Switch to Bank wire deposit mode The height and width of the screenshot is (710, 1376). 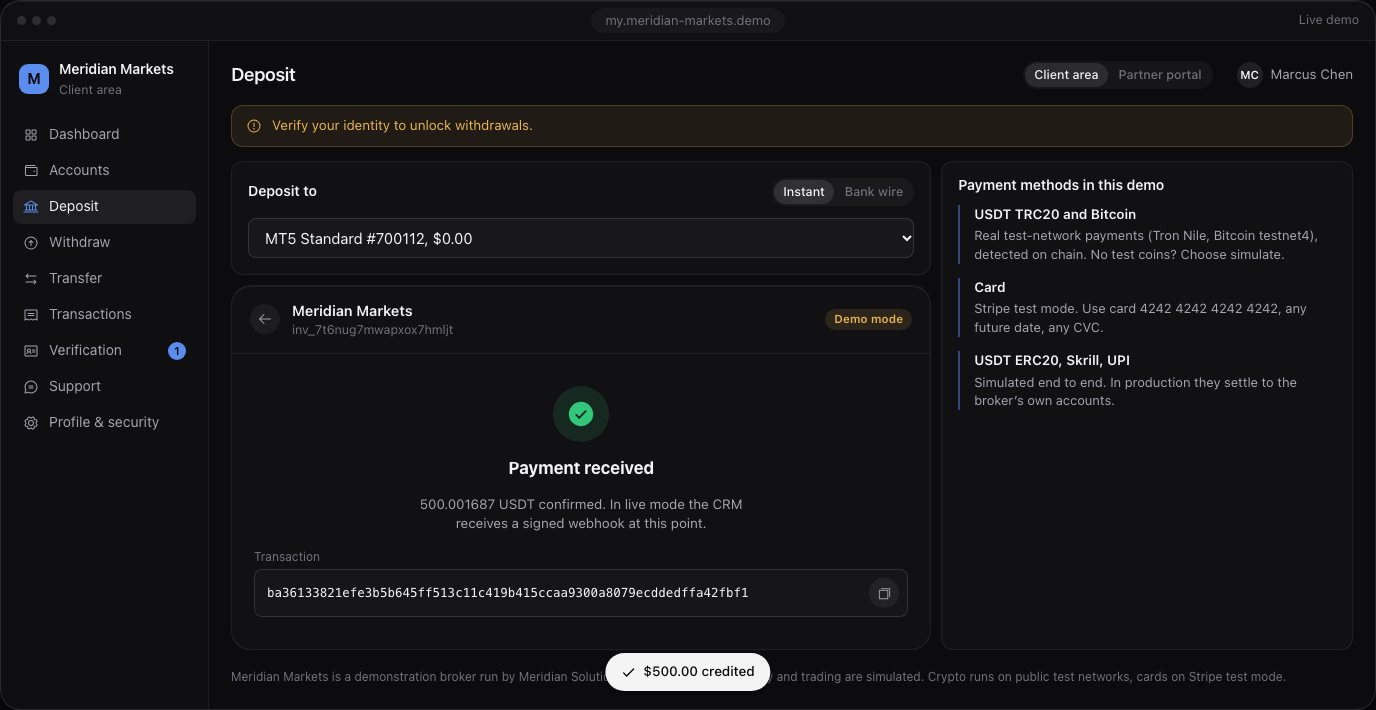[874, 192]
